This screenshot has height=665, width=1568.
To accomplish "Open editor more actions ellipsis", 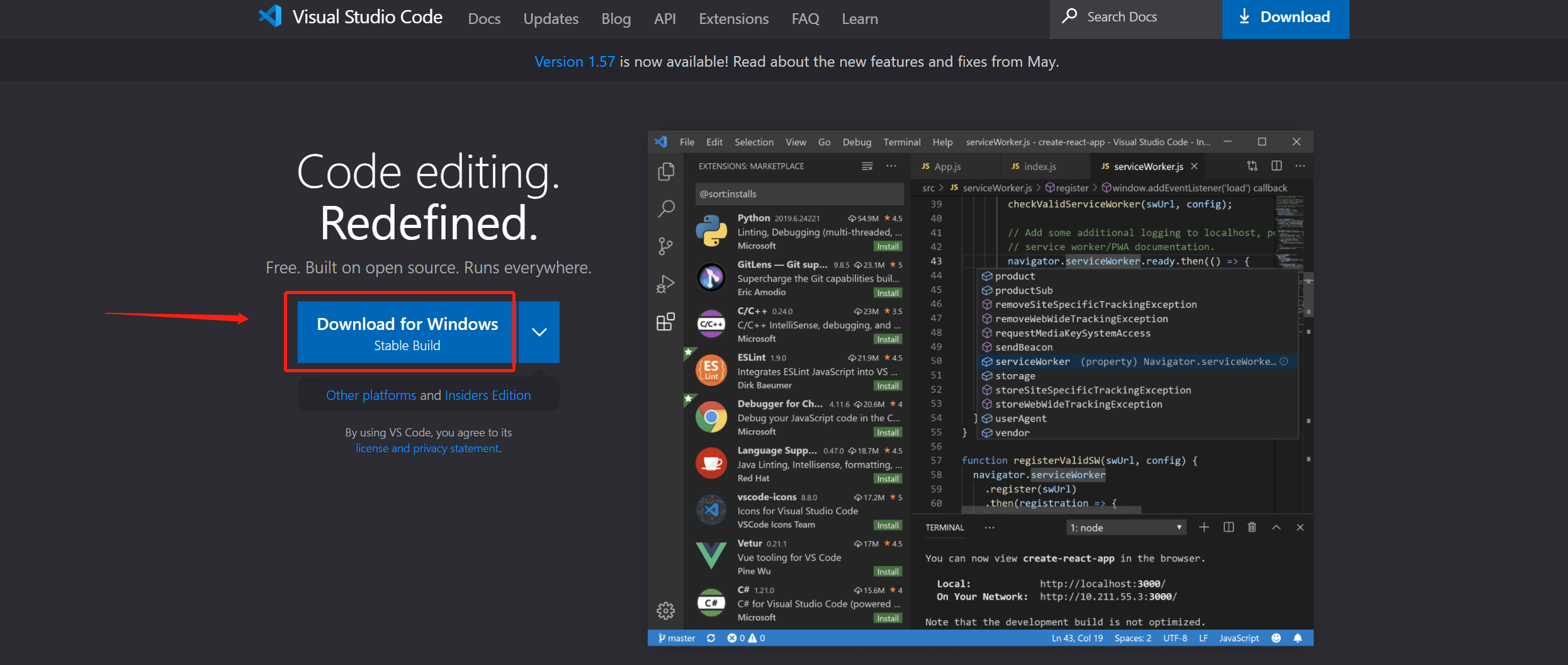I will point(1300,166).
